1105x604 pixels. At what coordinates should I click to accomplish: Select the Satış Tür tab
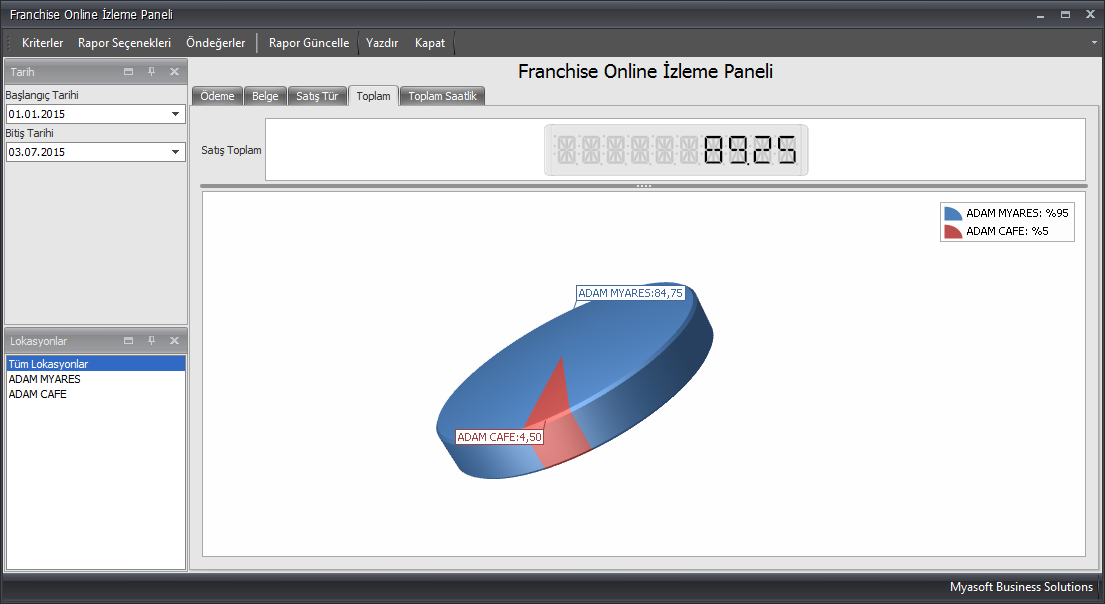pos(317,96)
